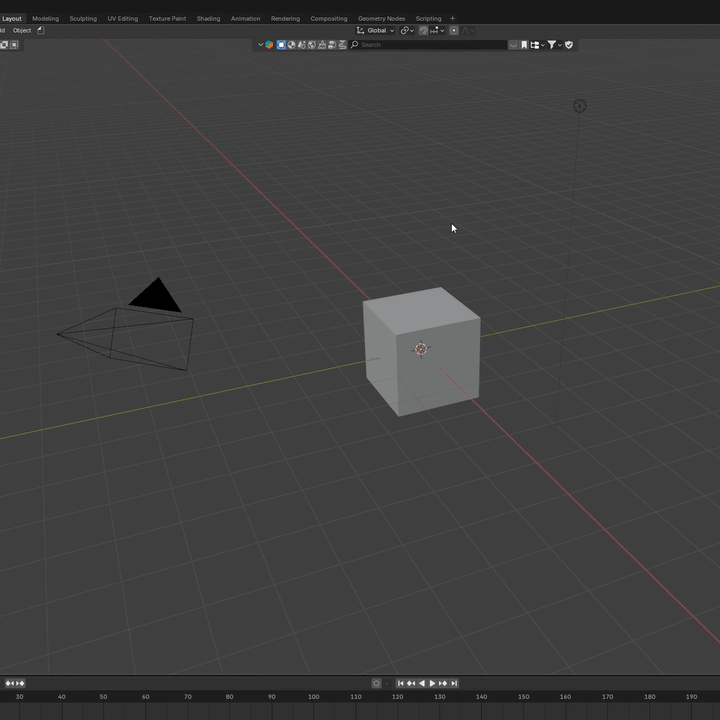
Task: Add a workspace with the plus button
Action: coord(452,18)
